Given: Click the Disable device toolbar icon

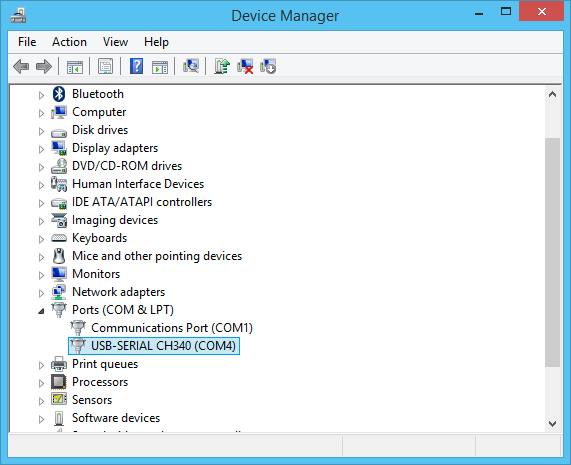Looking at the screenshot, I should 268,67.
